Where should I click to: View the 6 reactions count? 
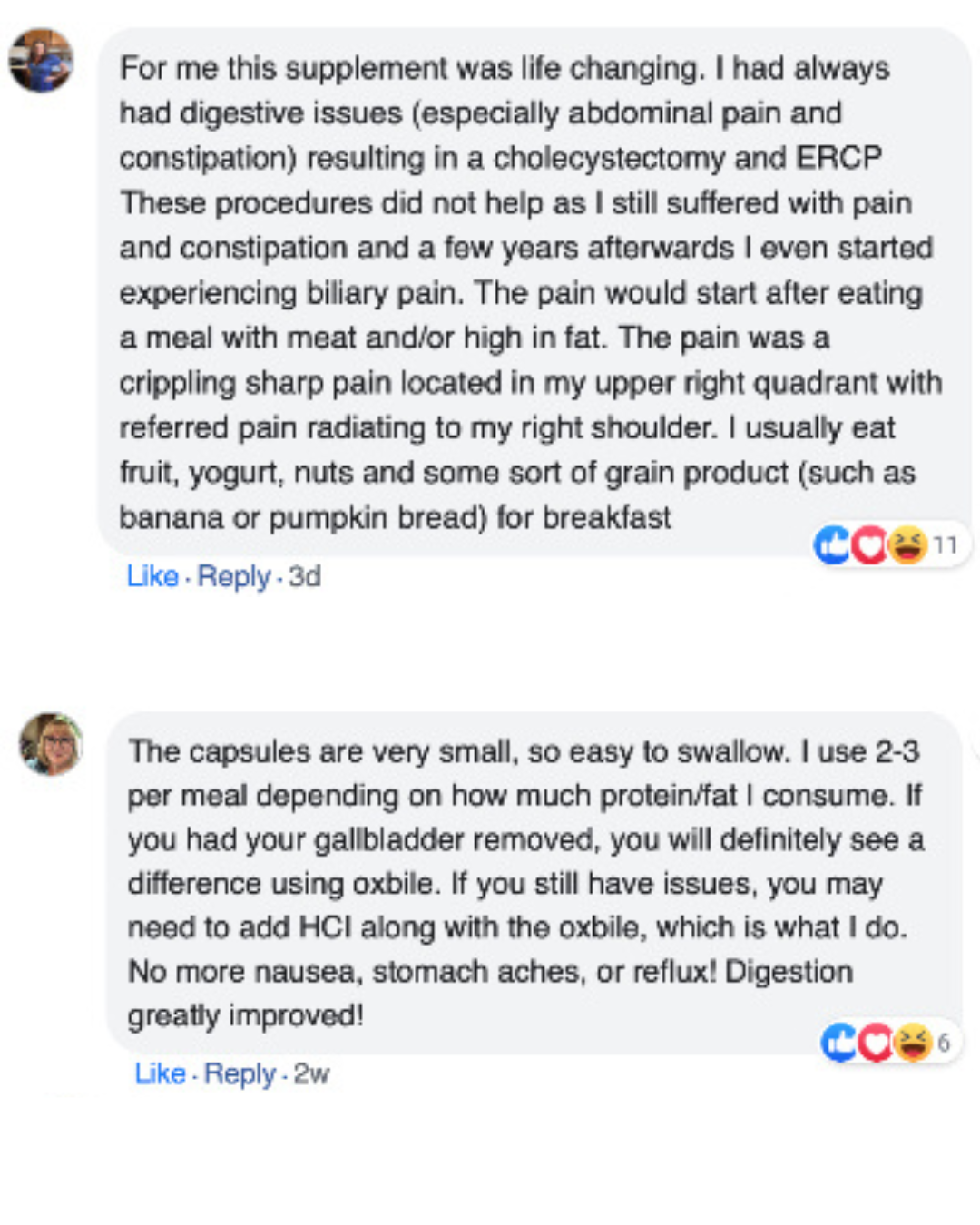[944, 1043]
